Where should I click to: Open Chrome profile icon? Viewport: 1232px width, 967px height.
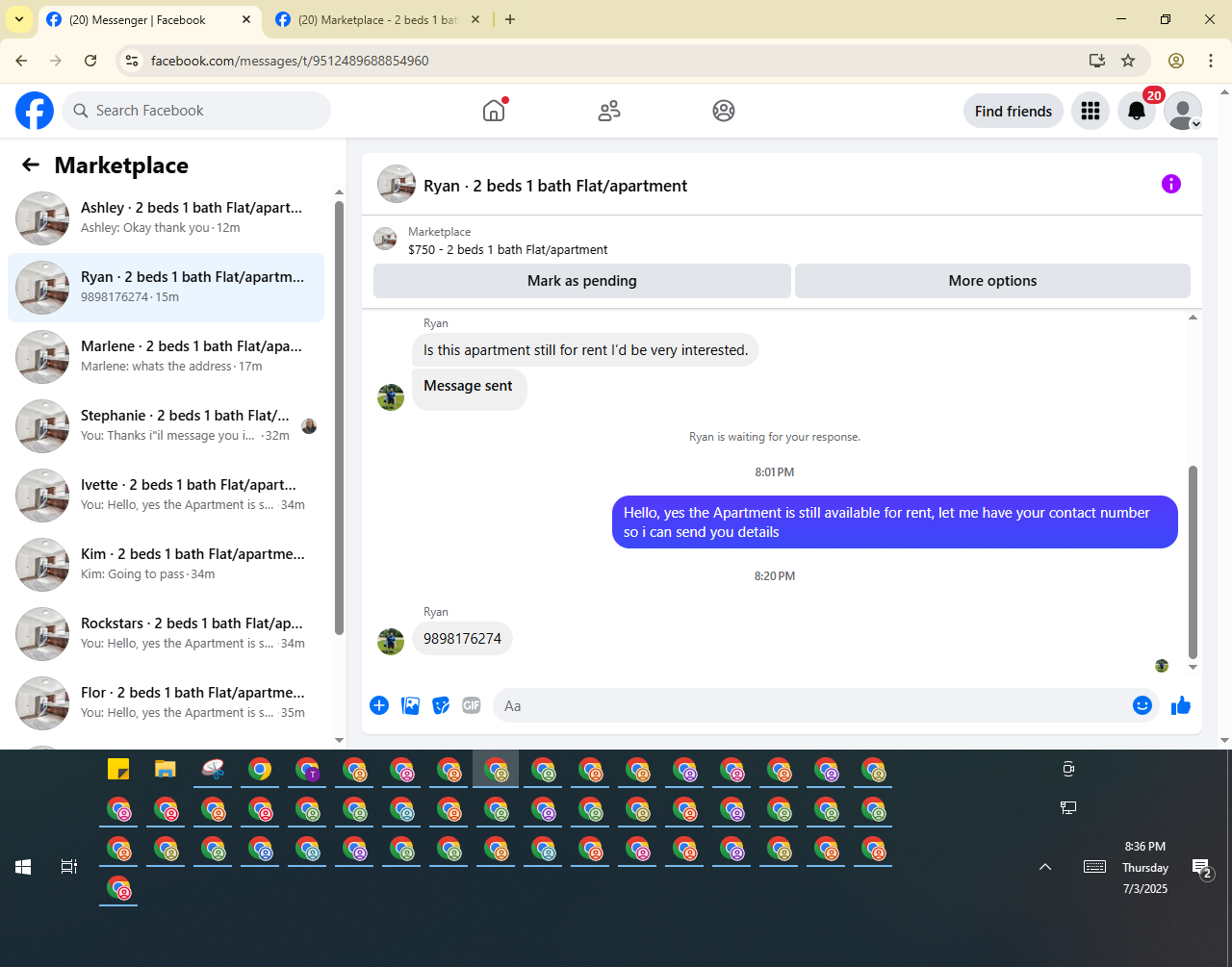1176,61
